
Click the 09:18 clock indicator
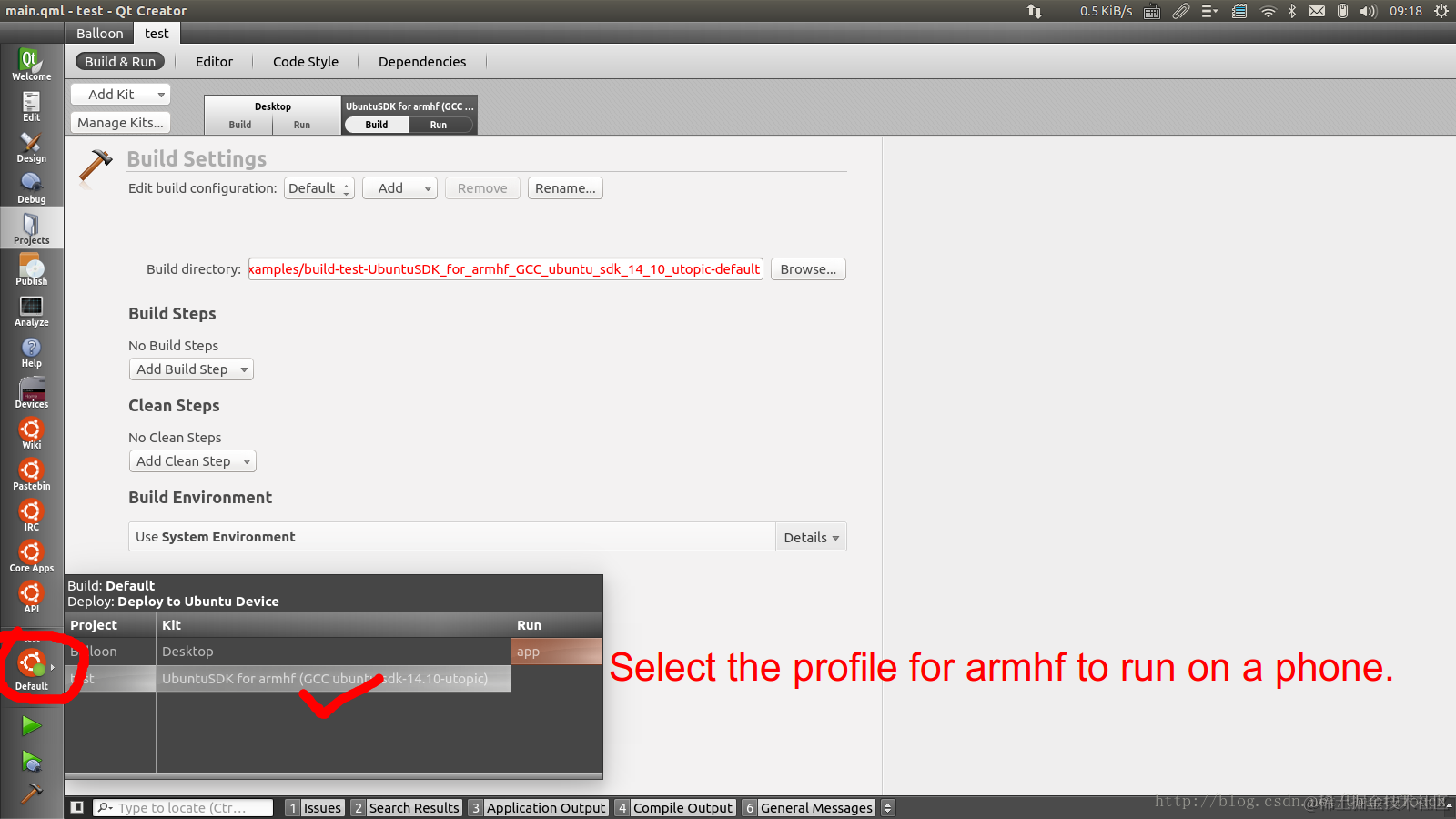tap(1405, 11)
